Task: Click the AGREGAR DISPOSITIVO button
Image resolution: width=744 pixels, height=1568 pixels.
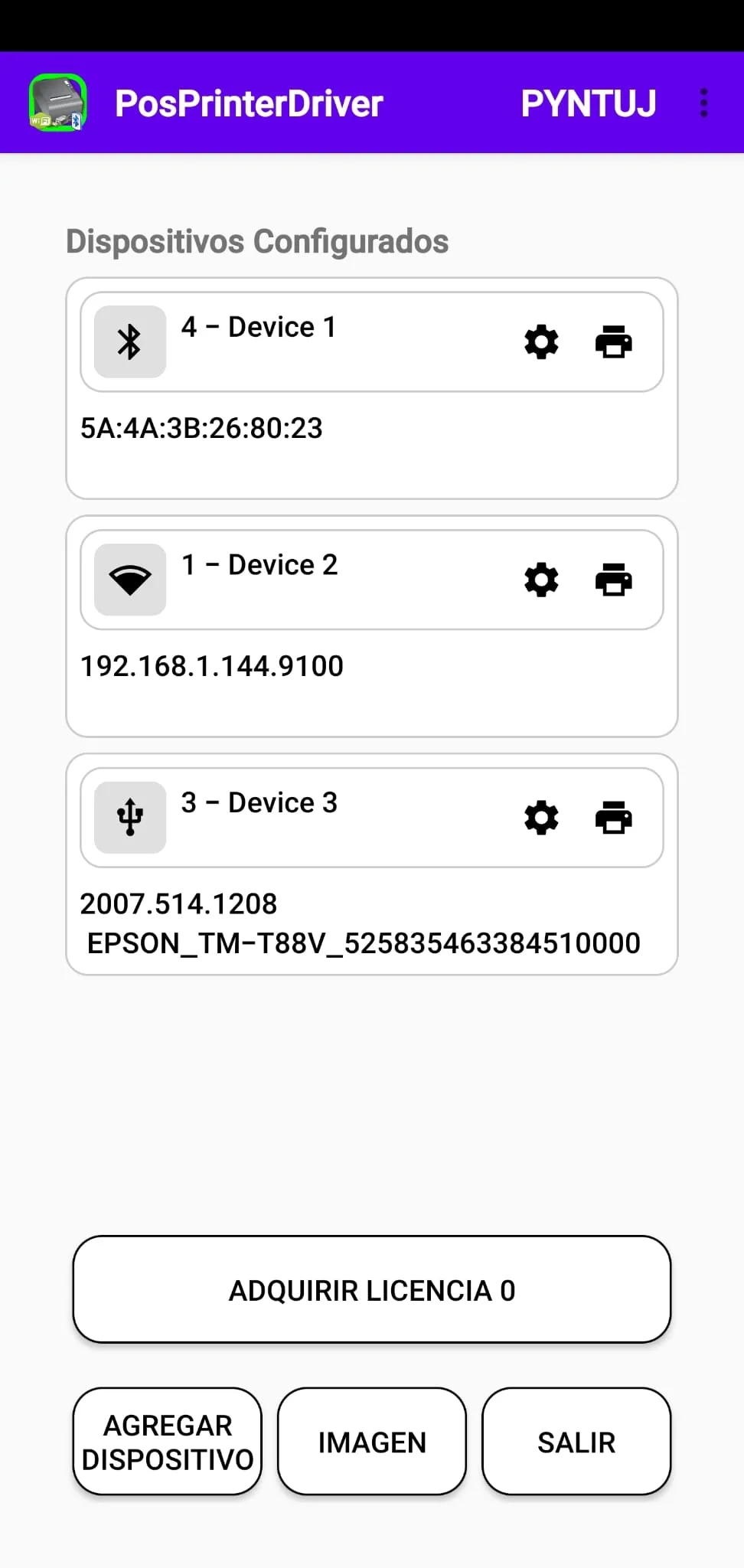Action: pyautogui.click(x=167, y=1442)
